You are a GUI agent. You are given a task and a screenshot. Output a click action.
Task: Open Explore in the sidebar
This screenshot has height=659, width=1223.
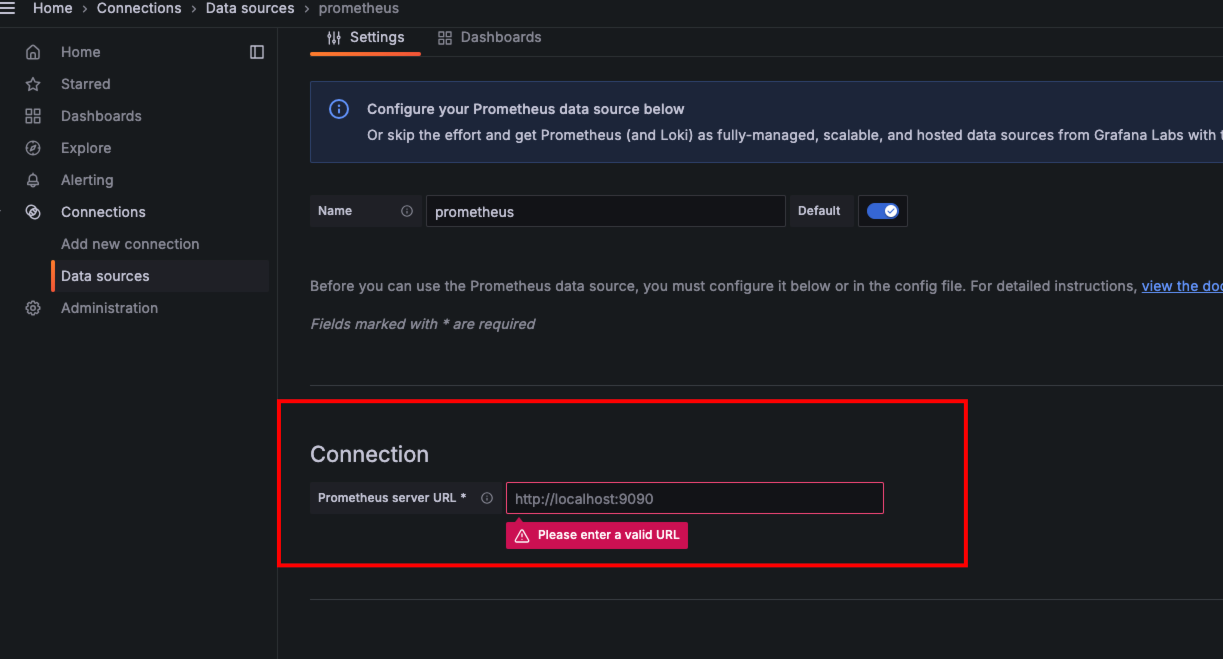86,148
